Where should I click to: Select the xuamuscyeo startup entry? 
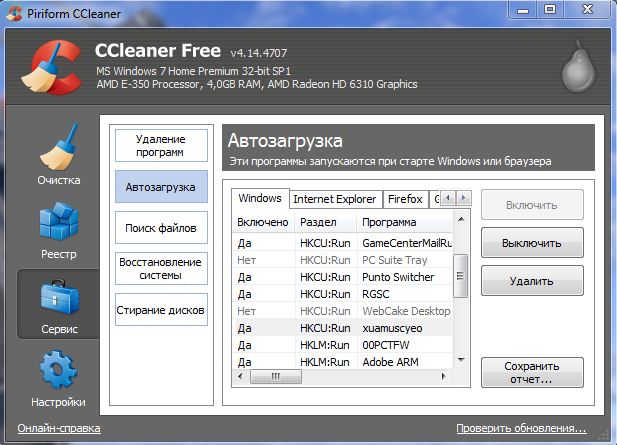[342, 328]
